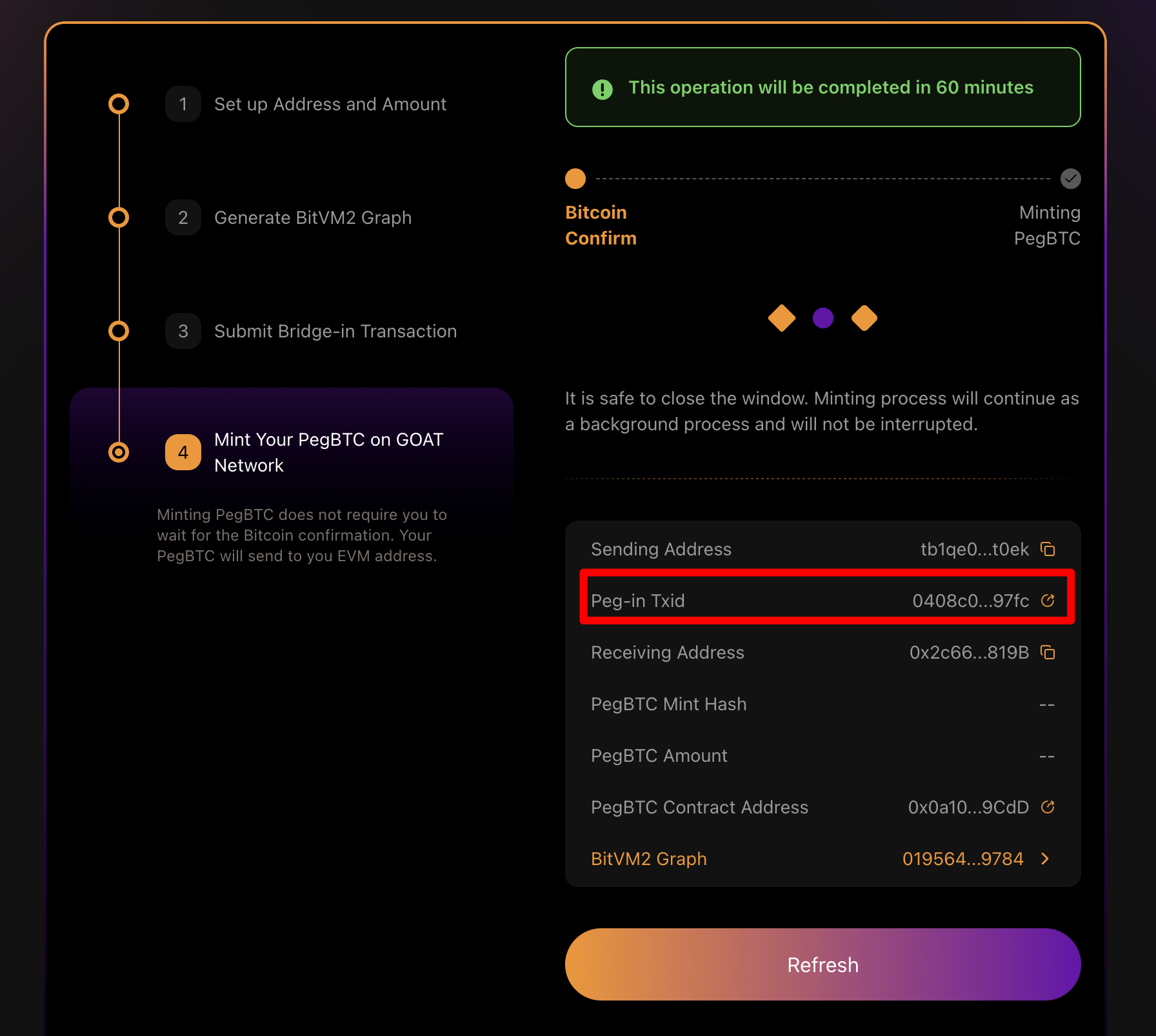Open Peg-in Txid external link icon
Image resolution: width=1156 pixels, height=1036 pixels.
pos(1048,601)
